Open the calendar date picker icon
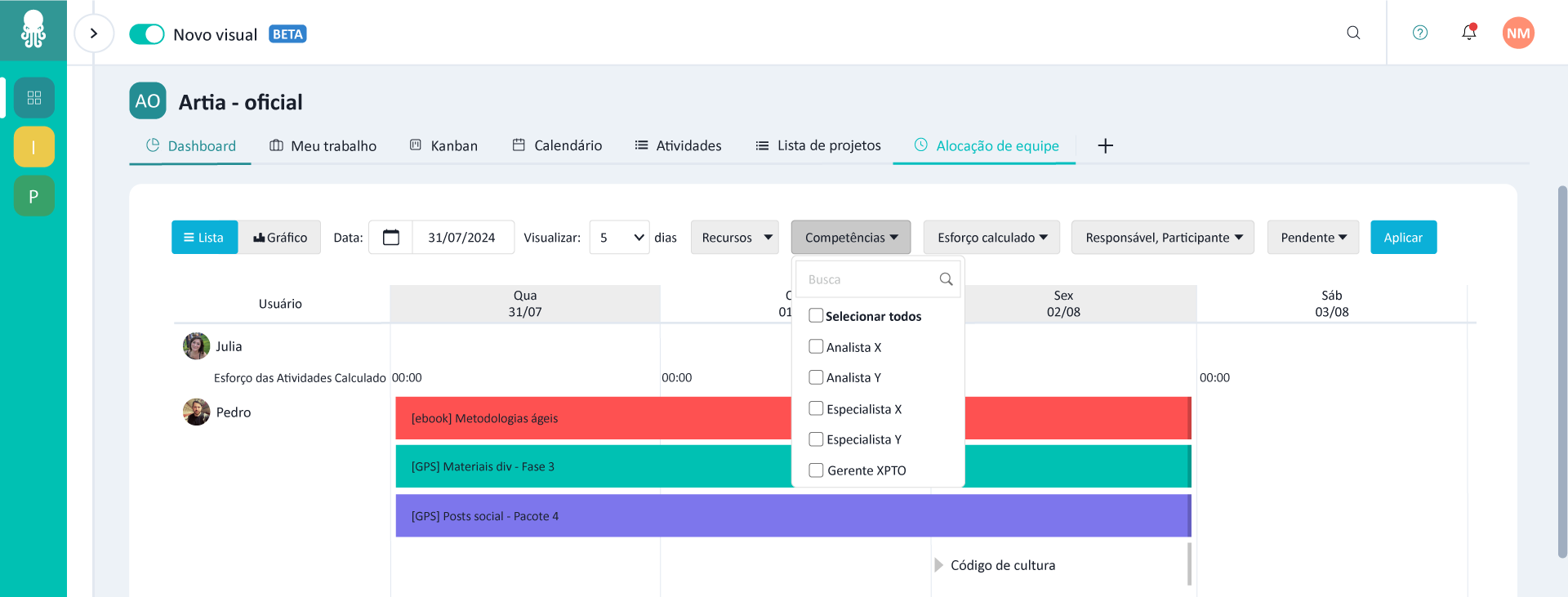Viewport: 1568px width, 597px height. tap(390, 237)
